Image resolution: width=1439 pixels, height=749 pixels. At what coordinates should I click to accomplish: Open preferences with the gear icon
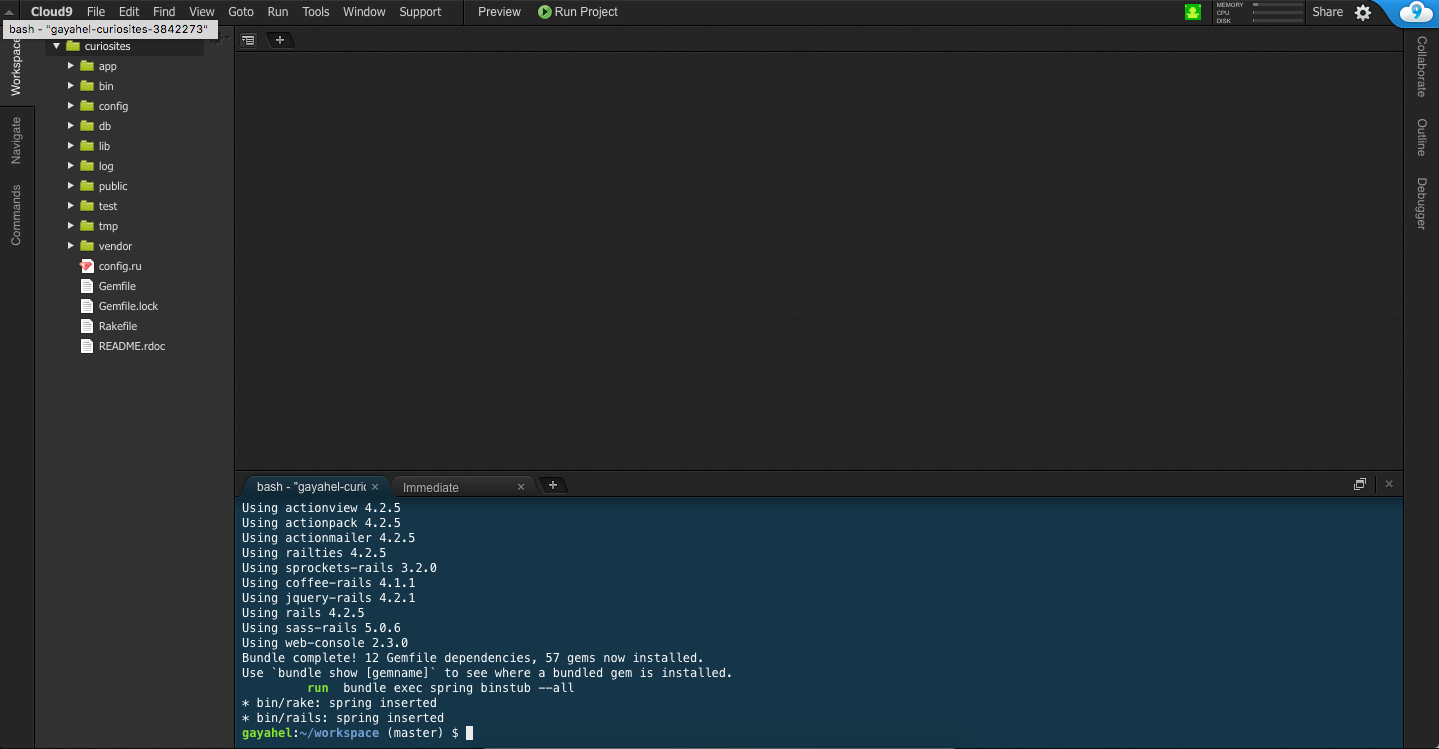tap(1363, 12)
